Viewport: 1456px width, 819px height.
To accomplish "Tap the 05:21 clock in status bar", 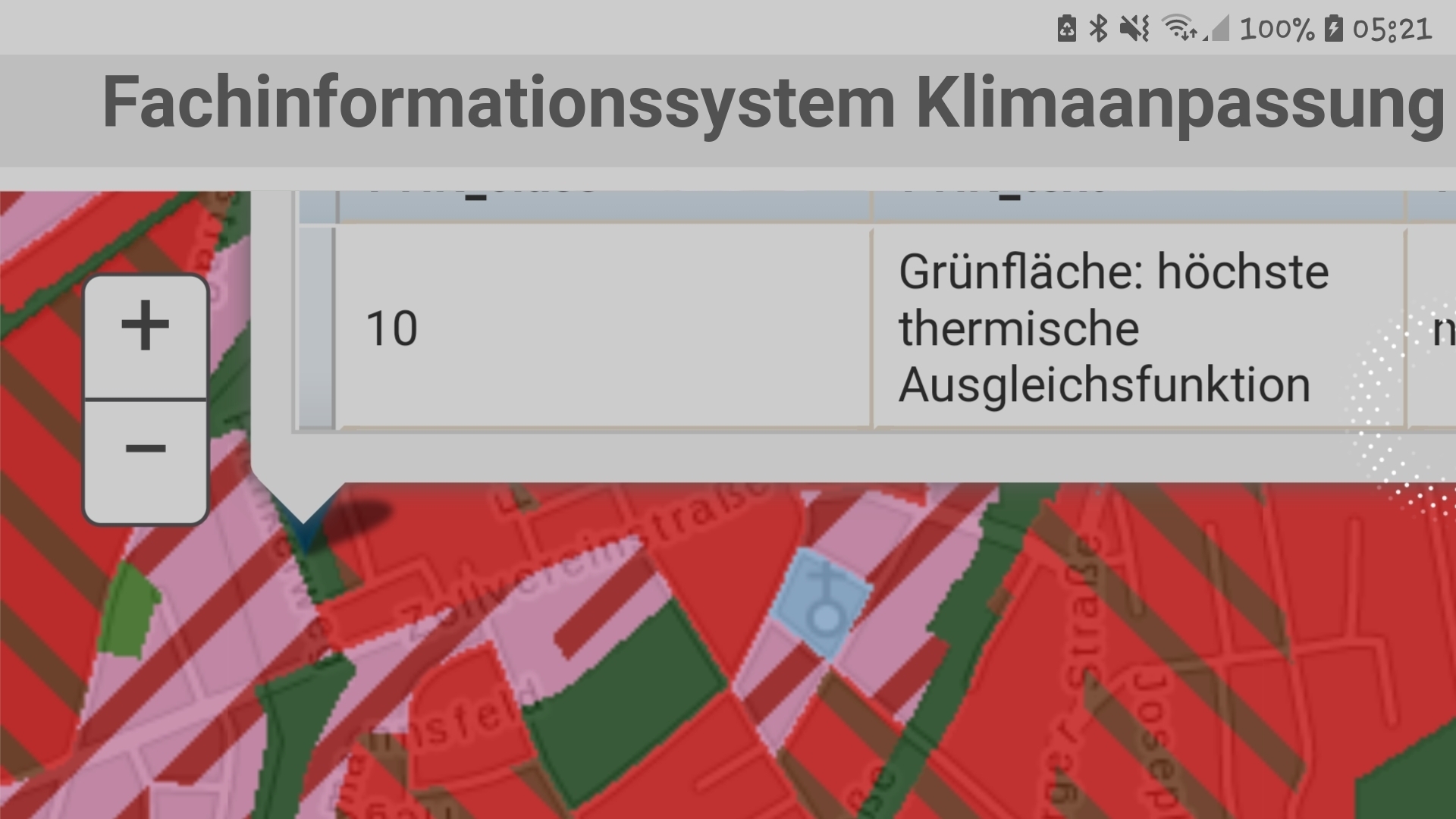I will (x=1392, y=29).
